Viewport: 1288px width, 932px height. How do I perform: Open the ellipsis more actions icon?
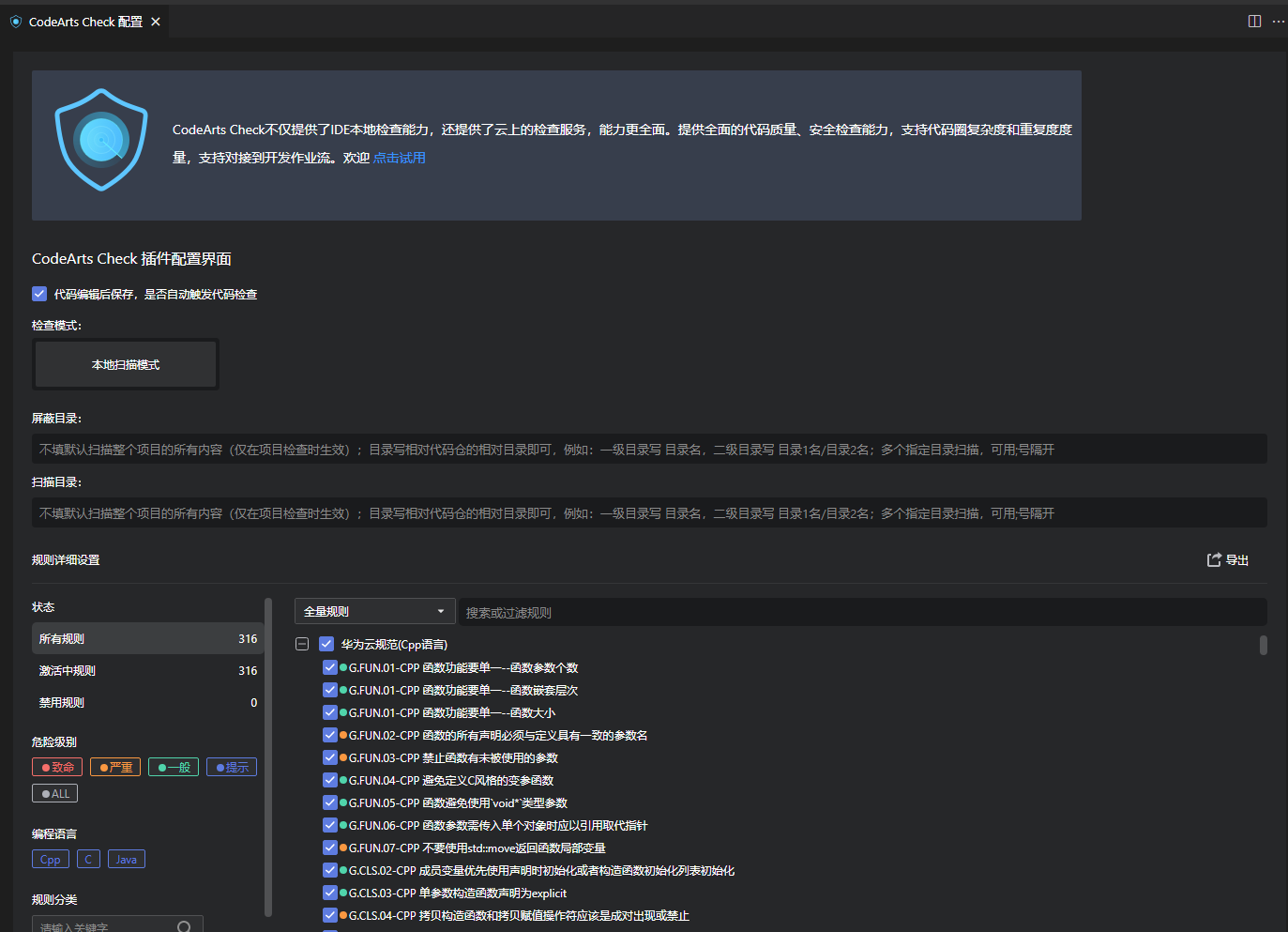tap(1279, 21)
